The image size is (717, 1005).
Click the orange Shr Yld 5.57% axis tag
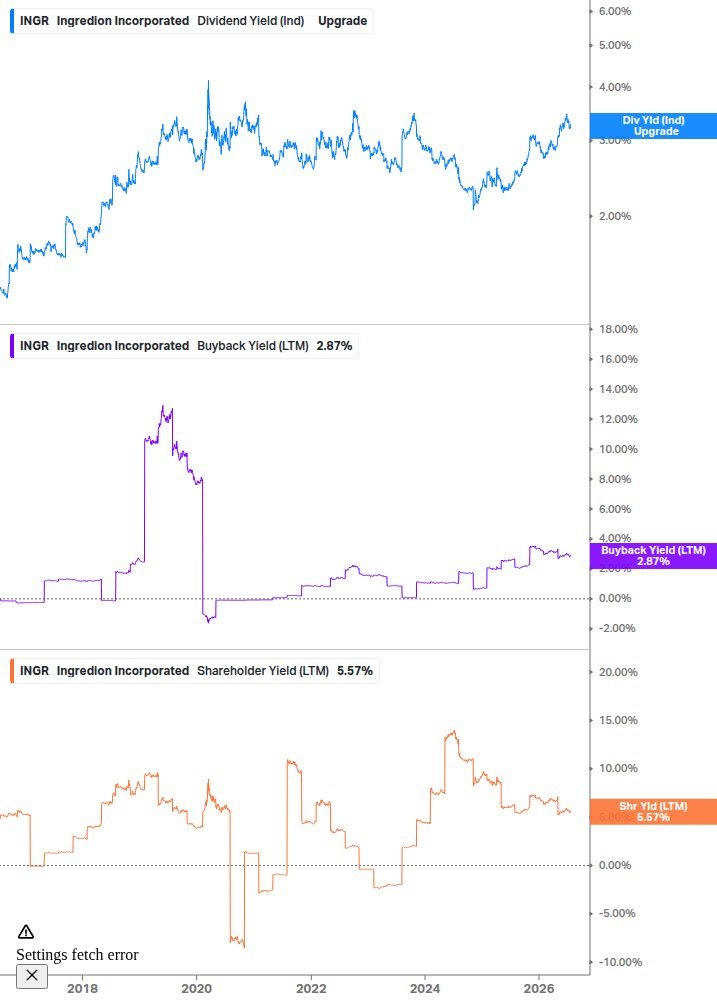pyautogui.click(x=653, y=812)
